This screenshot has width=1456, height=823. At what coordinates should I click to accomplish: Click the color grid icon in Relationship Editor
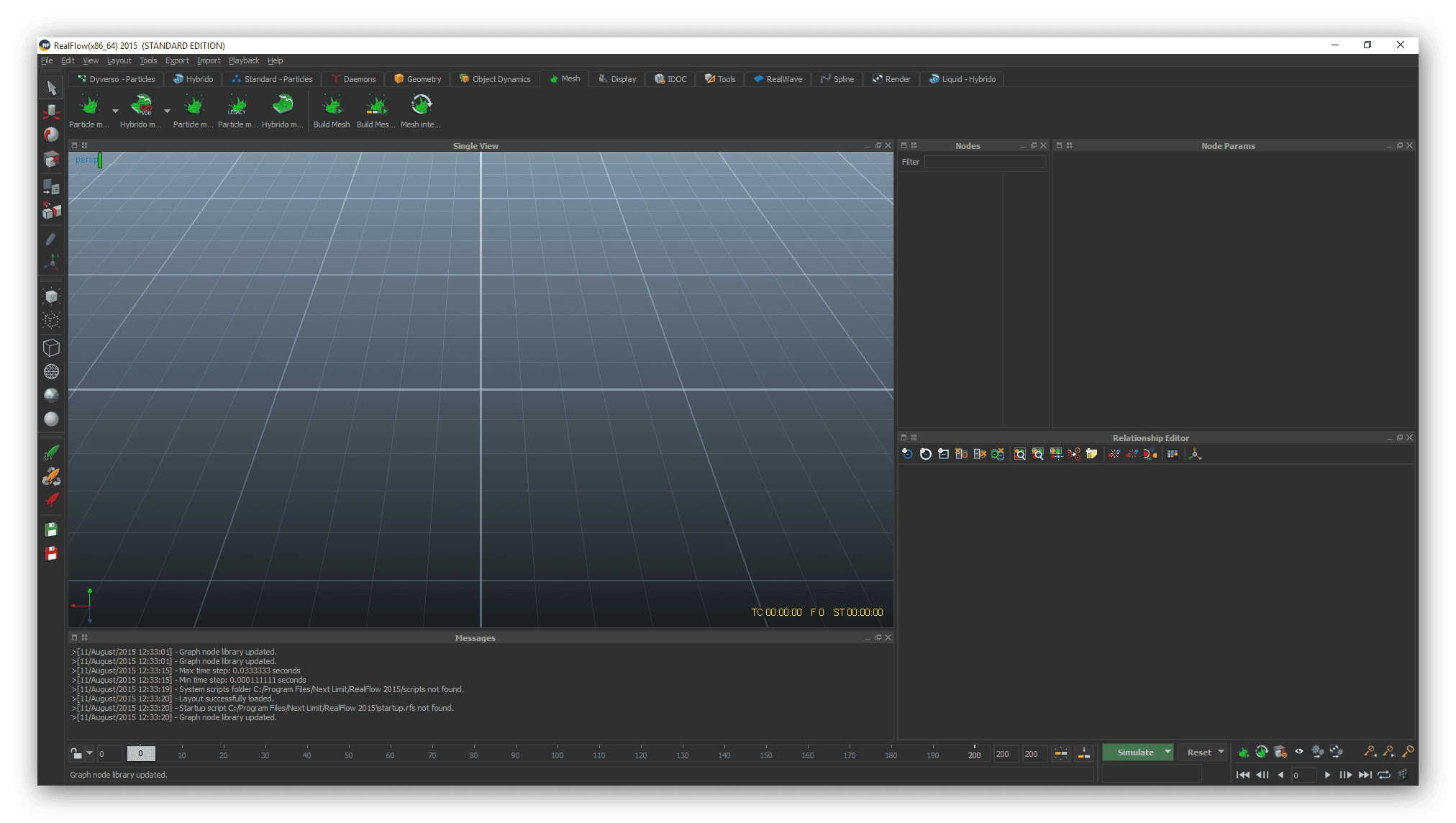1173,454
